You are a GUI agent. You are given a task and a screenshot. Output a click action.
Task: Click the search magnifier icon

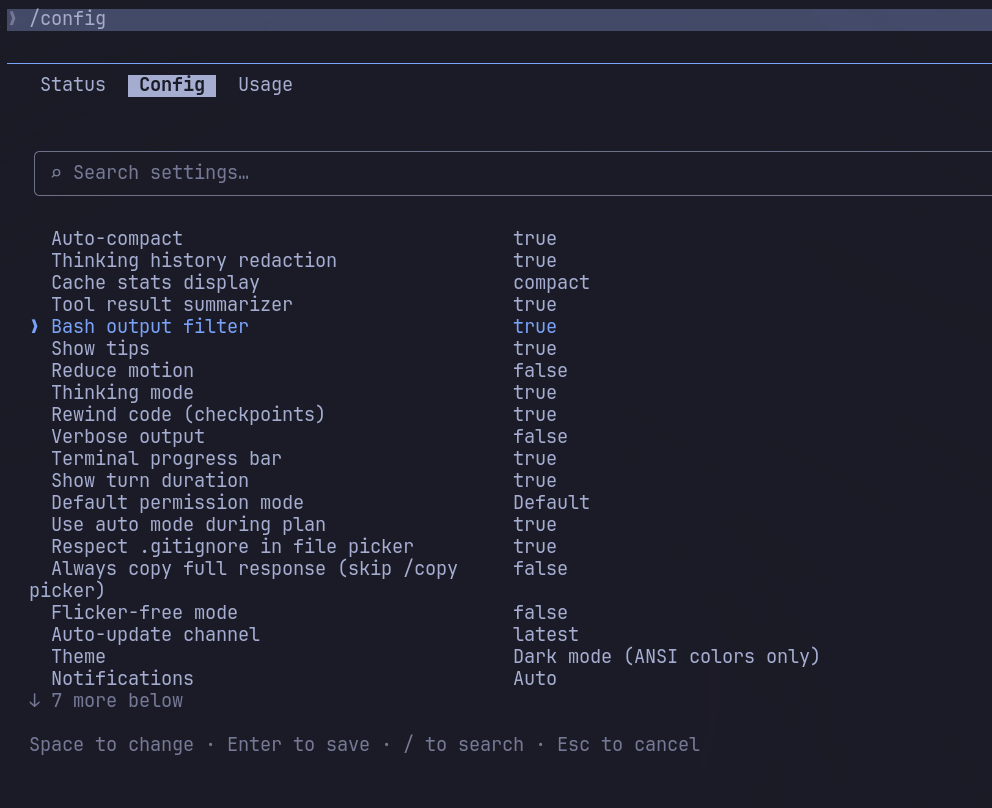click(x=56, y=173)
